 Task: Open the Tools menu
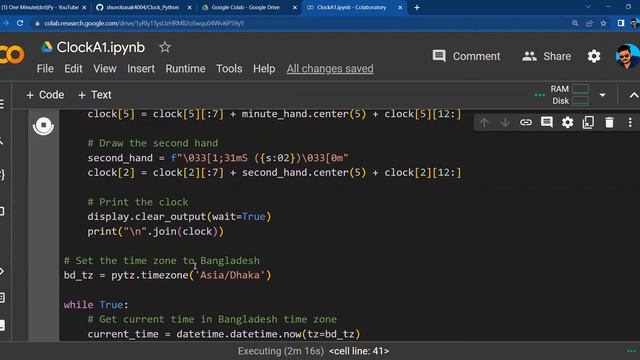click(x=229, y=69)
